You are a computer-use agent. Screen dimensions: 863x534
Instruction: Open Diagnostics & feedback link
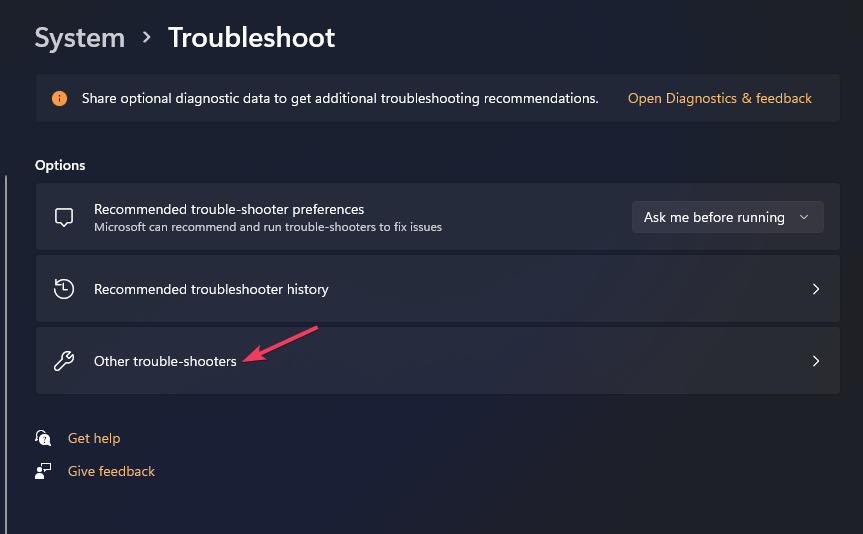click(719, 98)
